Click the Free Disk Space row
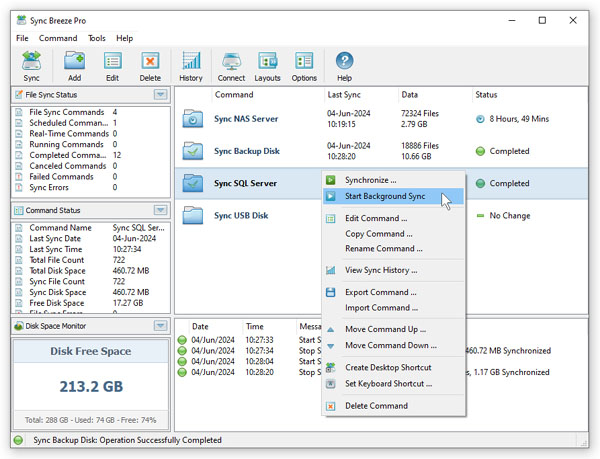Viewport: 600px width, 459px height. tap(91, 303)
